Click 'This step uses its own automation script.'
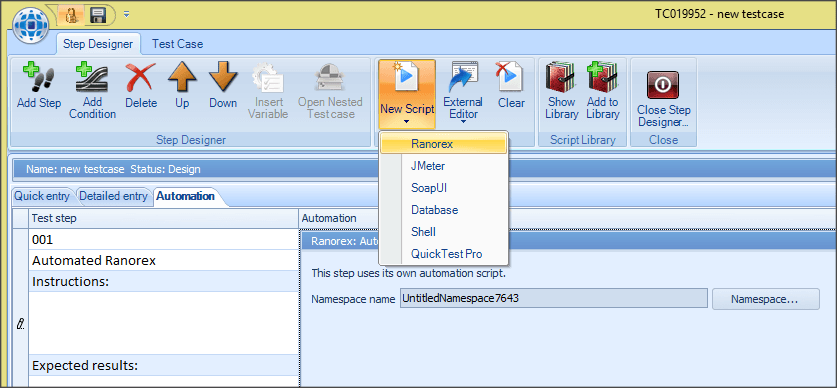The image size is (837, 388). 408,273
